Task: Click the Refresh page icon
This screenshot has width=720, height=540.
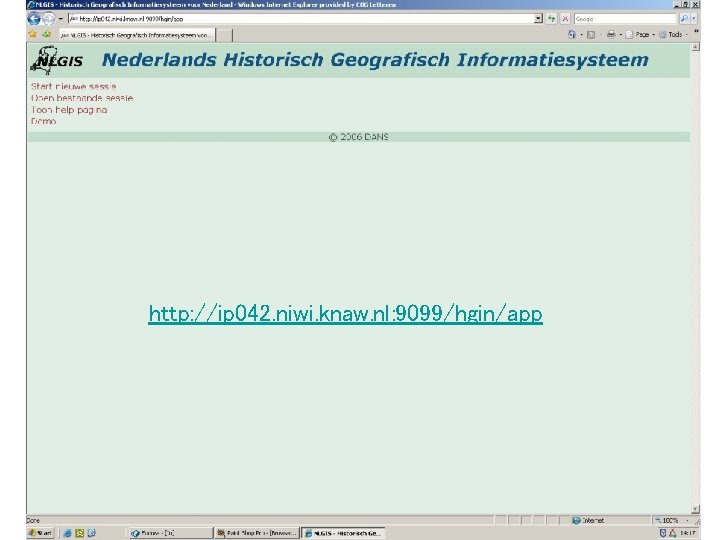Action: pyautogui.click(x=552, y=19)
